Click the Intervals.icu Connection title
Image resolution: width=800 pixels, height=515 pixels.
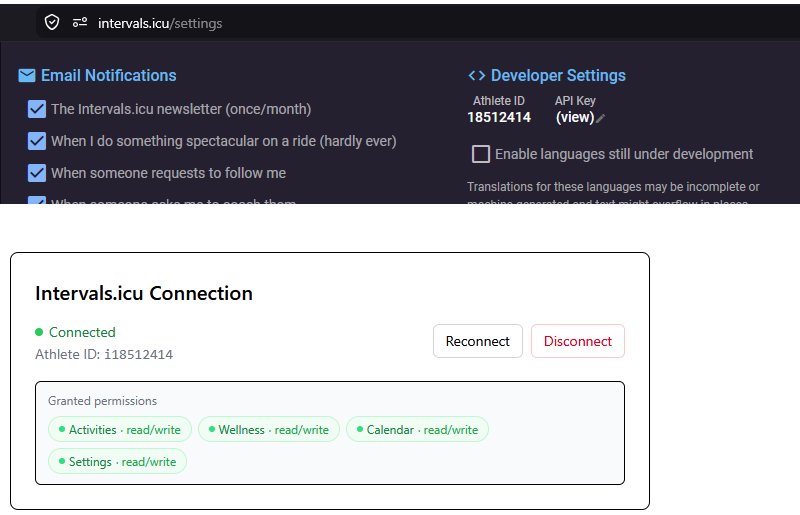[x=144, y=293]
